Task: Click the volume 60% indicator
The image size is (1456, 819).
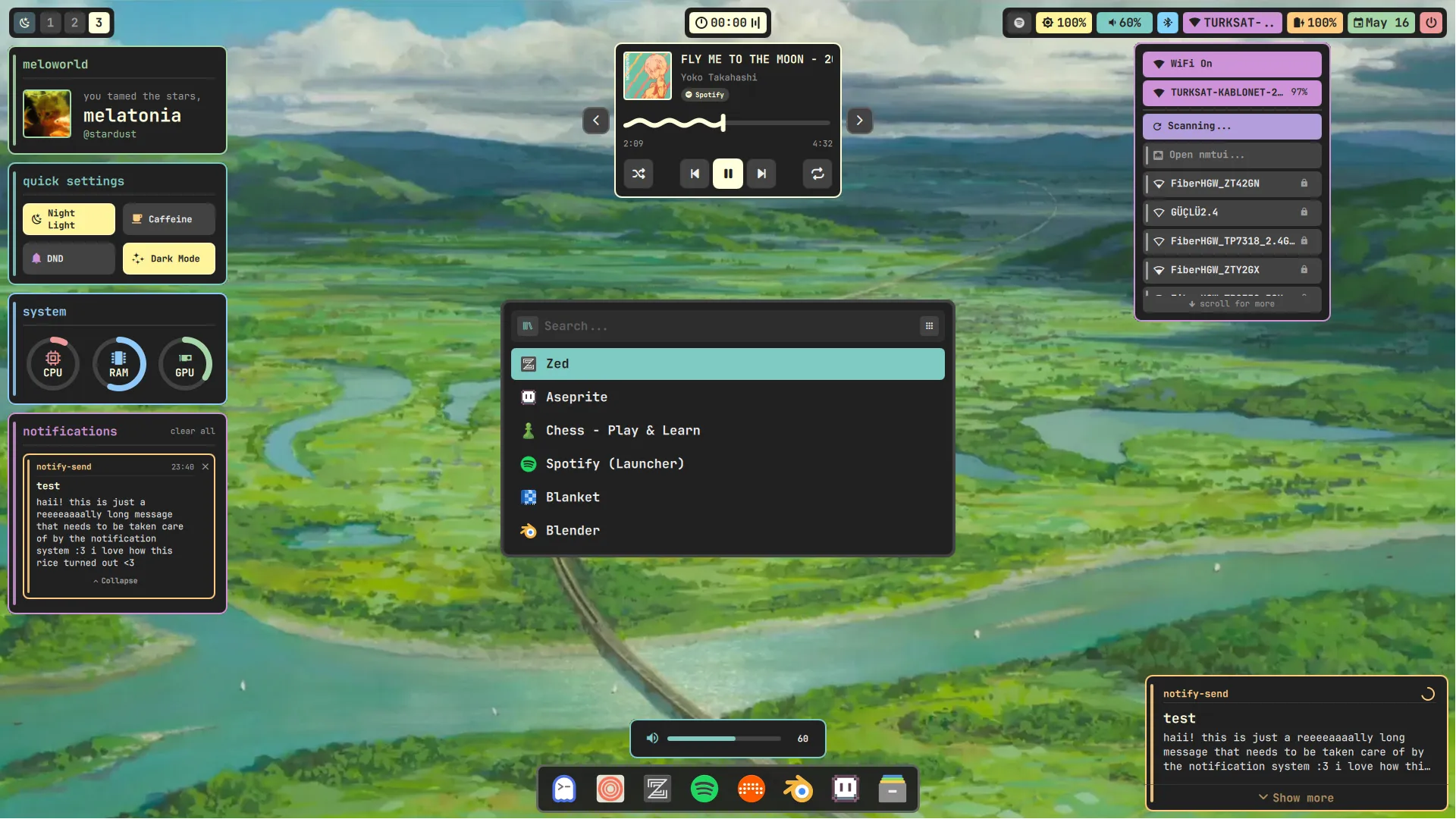Action: click(1125, 23)
